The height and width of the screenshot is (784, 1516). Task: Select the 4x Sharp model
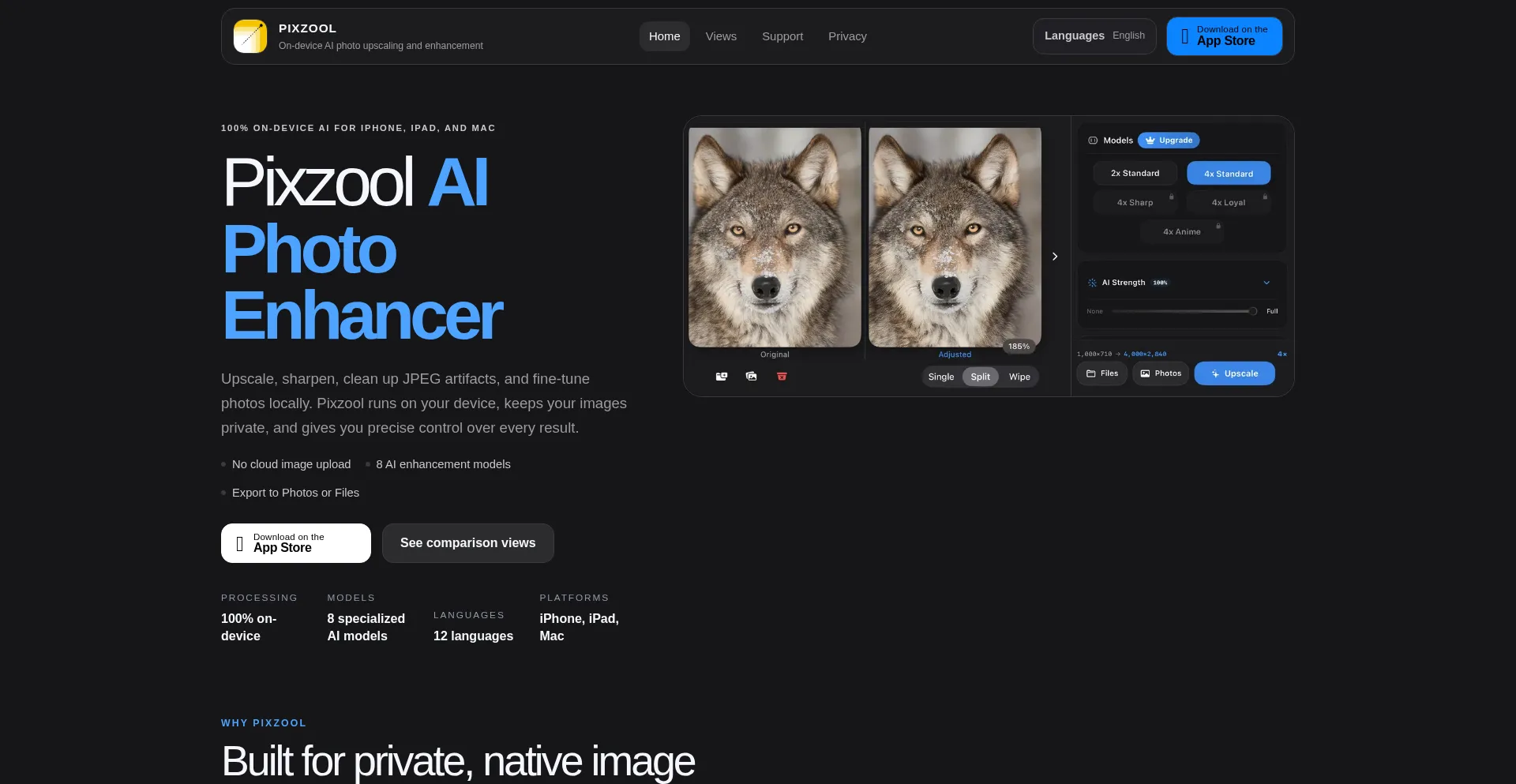click(x=1135, y=202)
